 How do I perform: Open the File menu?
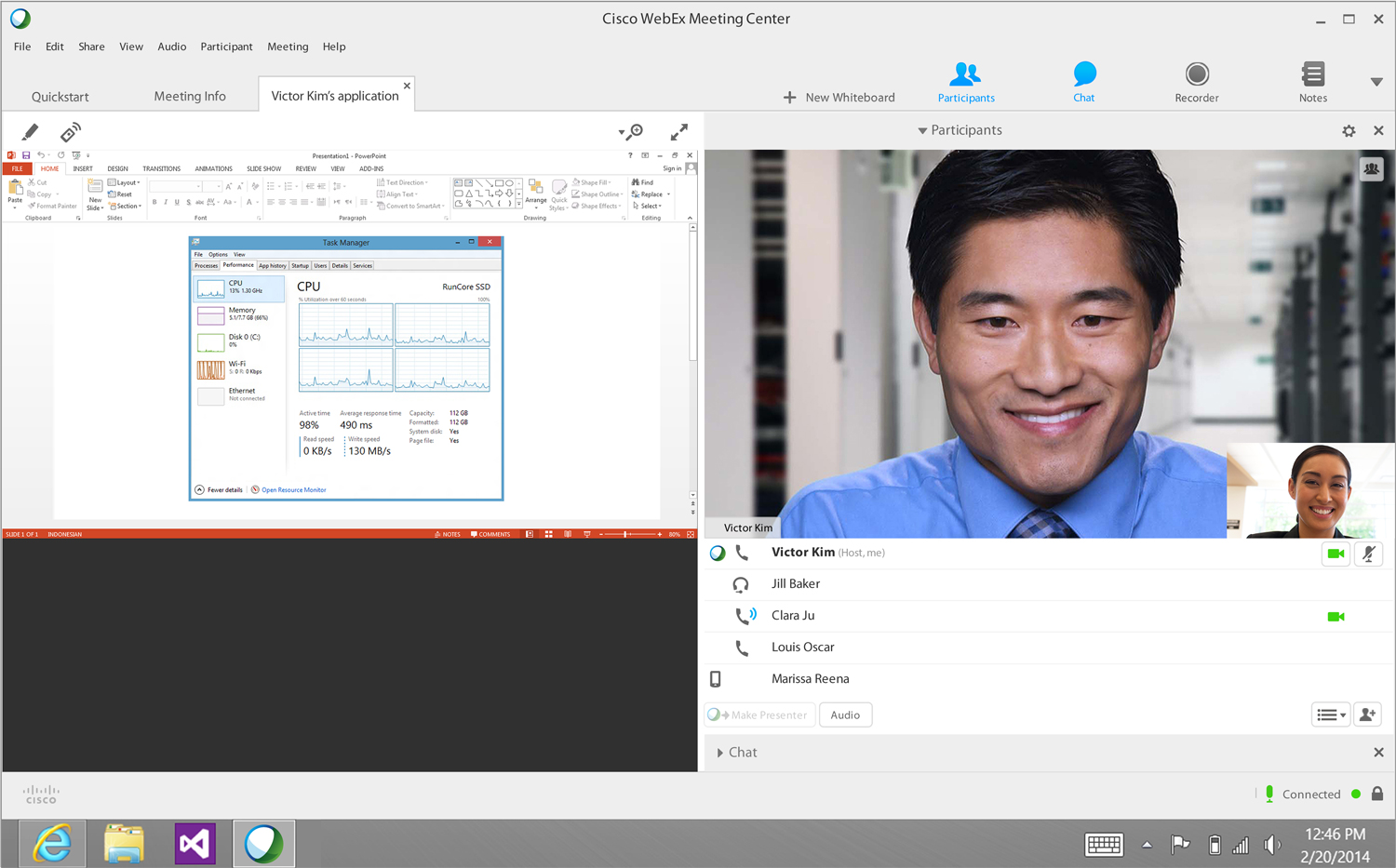click(x=22, y=47)
